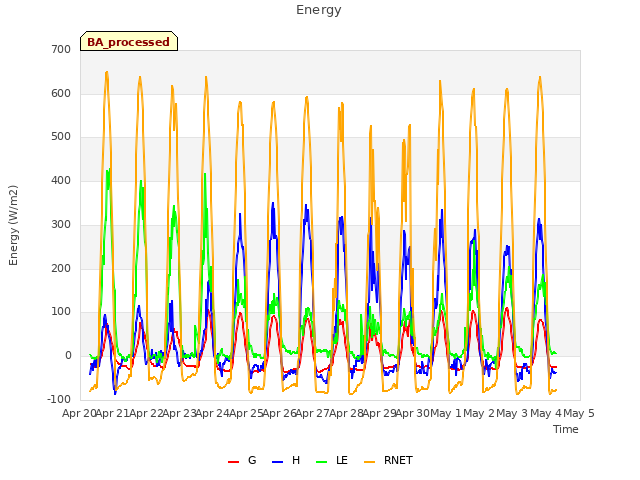Click the BA_processed annotation label
Screen dimensions: 640x480
[x=129, y=41]
